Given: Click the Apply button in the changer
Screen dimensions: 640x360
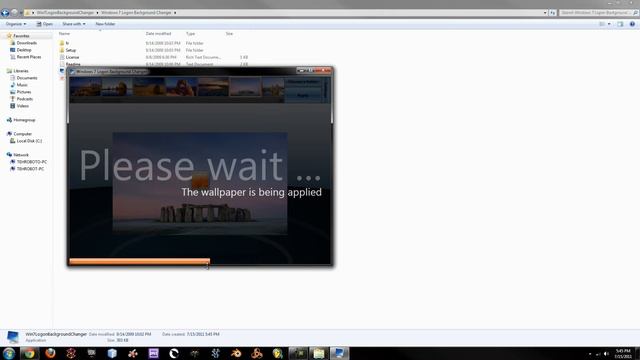Looking at the screenshot, I should point(303,95).
